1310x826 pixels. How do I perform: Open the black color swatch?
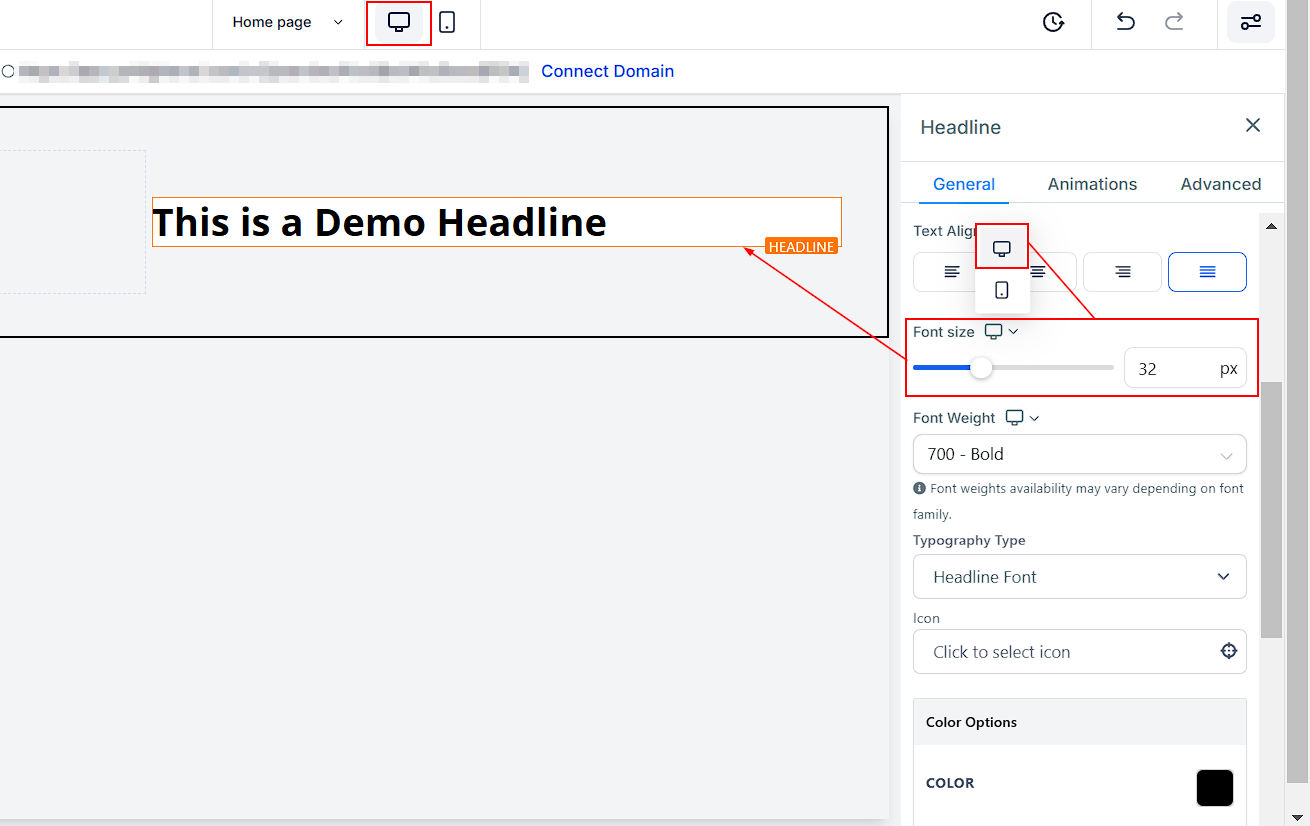pos(1215,788)
